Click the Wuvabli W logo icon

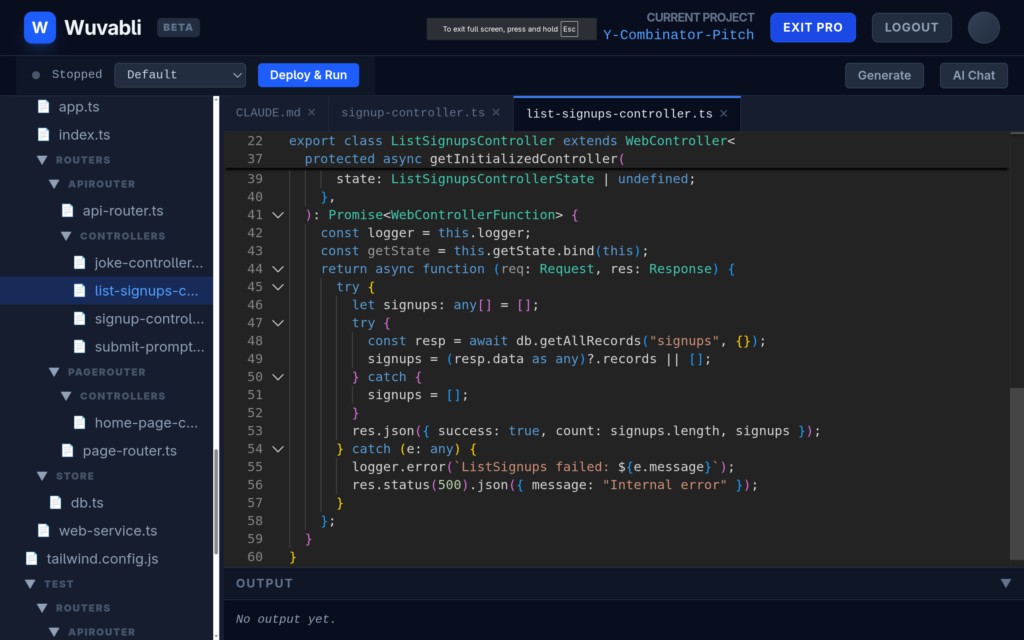click(40, 27)
